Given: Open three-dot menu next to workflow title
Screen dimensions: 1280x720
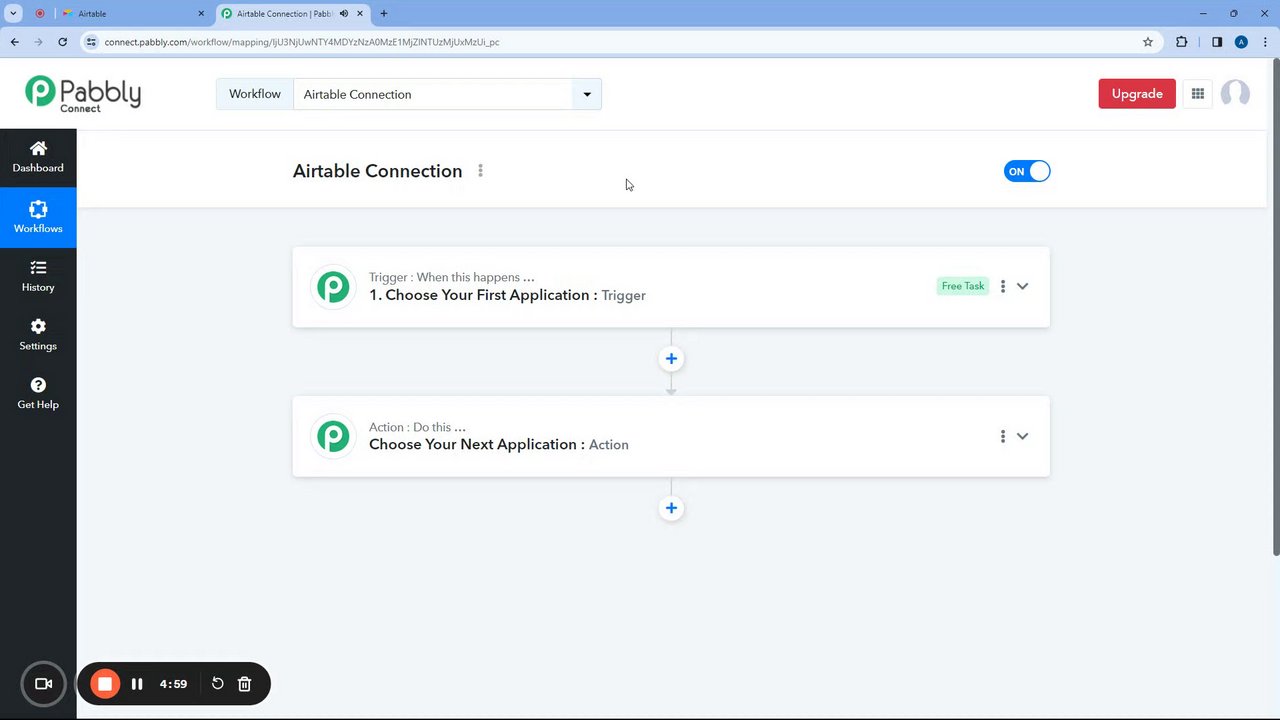Looking at the screenshot, I should pyautogui.click(x=480, y=171).
